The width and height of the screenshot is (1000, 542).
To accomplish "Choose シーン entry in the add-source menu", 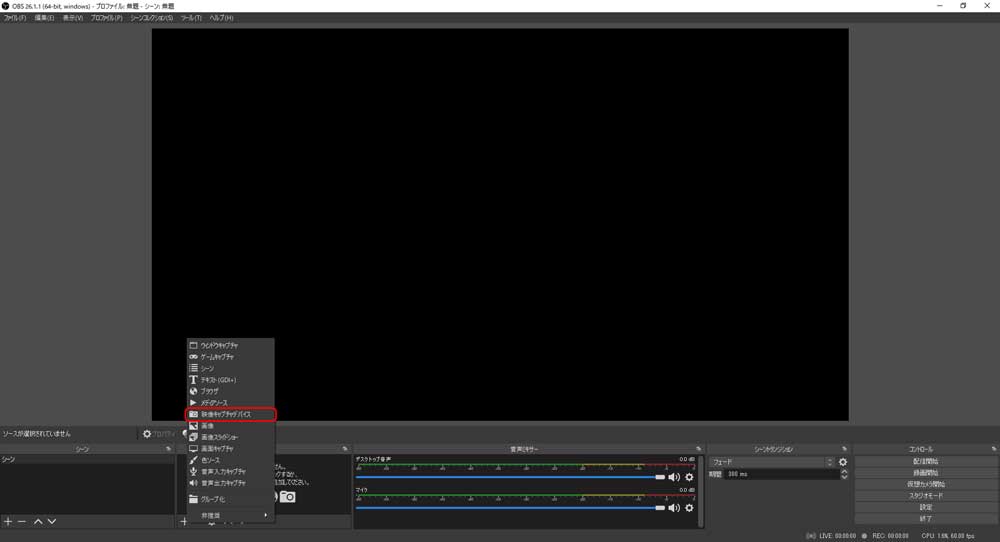I will (x=230, y=368).
